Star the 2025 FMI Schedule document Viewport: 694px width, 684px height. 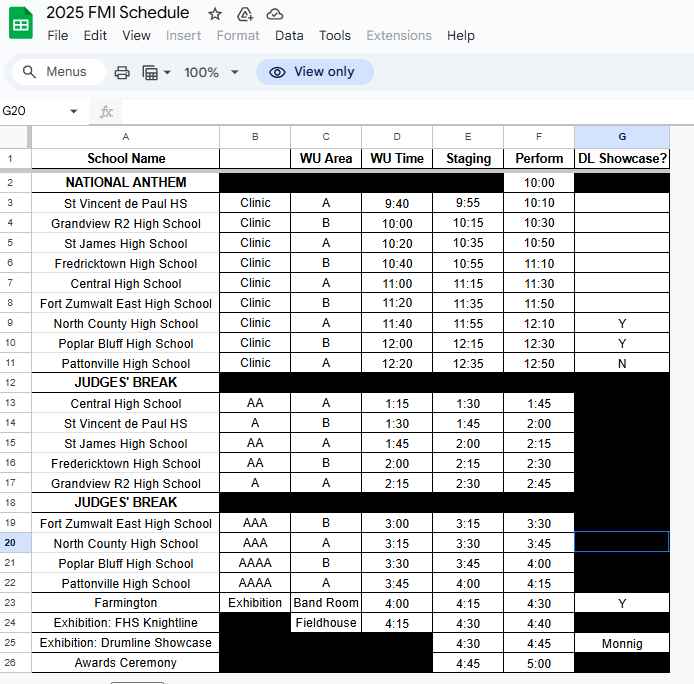215,13
